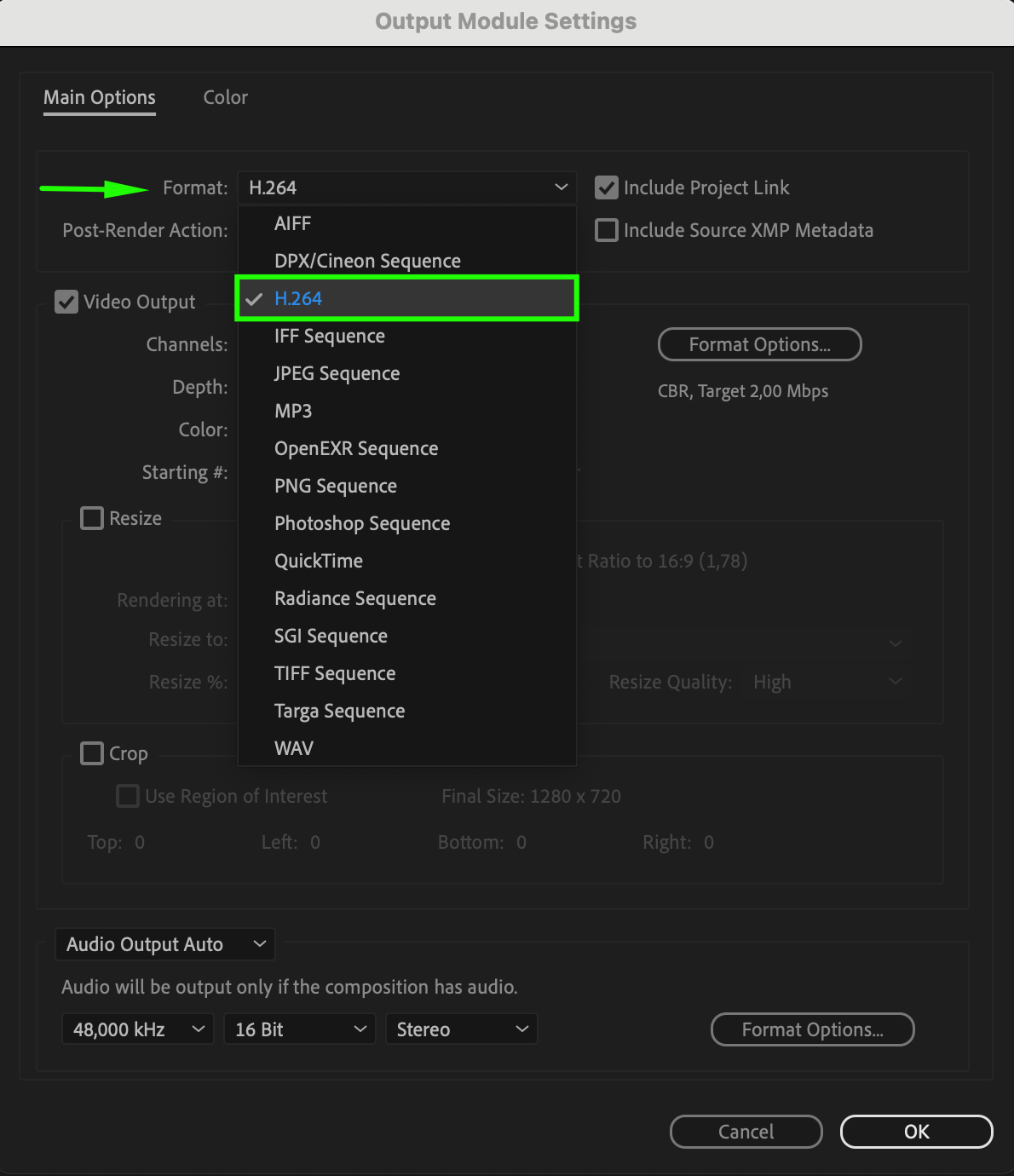
Task: Enable the Crop checkbox
Action: tap(92, 753)
